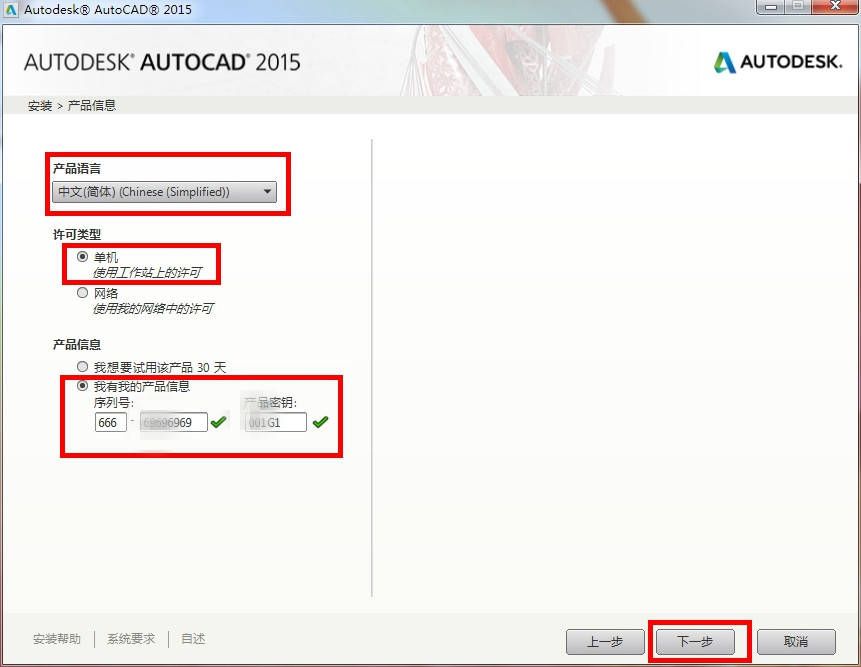Click the 上一步 button to go back
Image resolution: width=861 pixels, height=667 pixels.
click(x=605, y=640)
